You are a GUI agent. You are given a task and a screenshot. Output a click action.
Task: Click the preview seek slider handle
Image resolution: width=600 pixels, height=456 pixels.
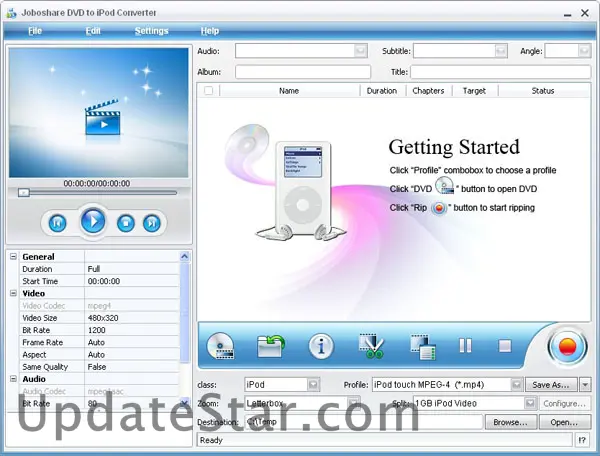point(24,192)
